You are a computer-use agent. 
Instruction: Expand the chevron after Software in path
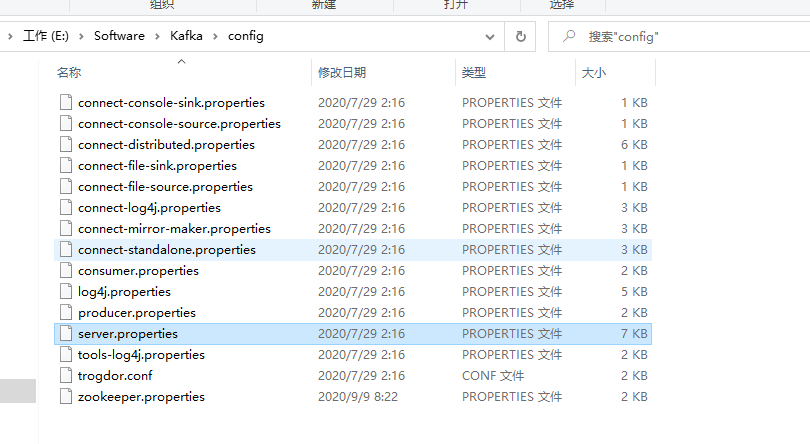point(157,36)
